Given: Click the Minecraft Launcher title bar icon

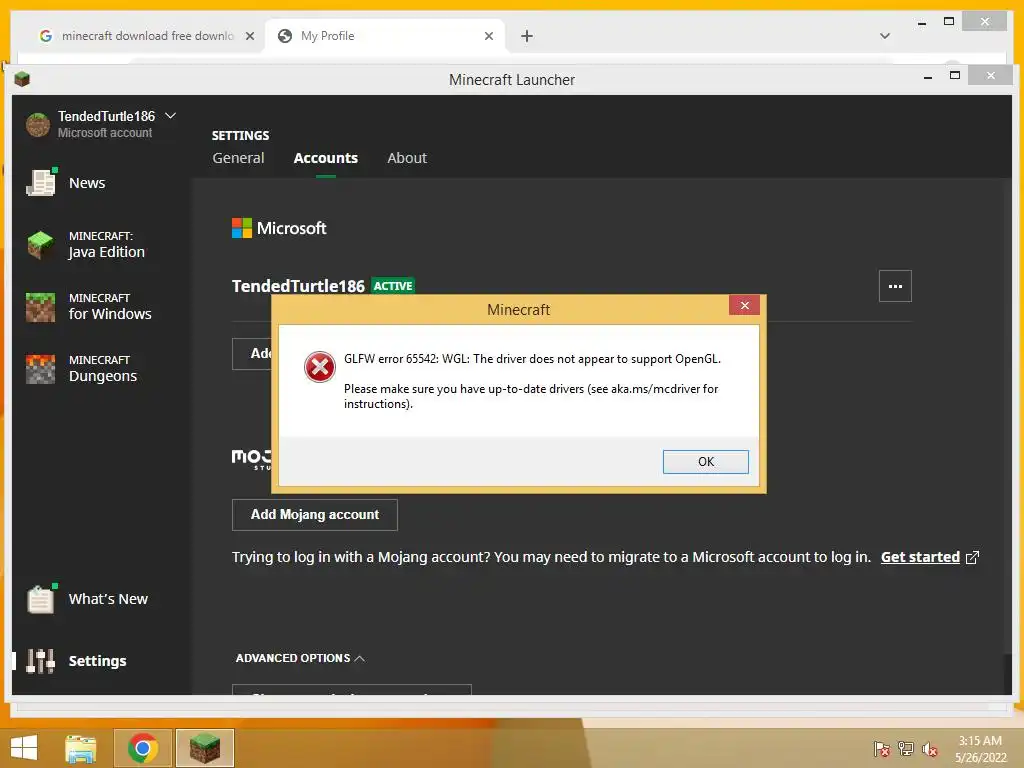Looking at the screenshot, I should tap(22, 79).
